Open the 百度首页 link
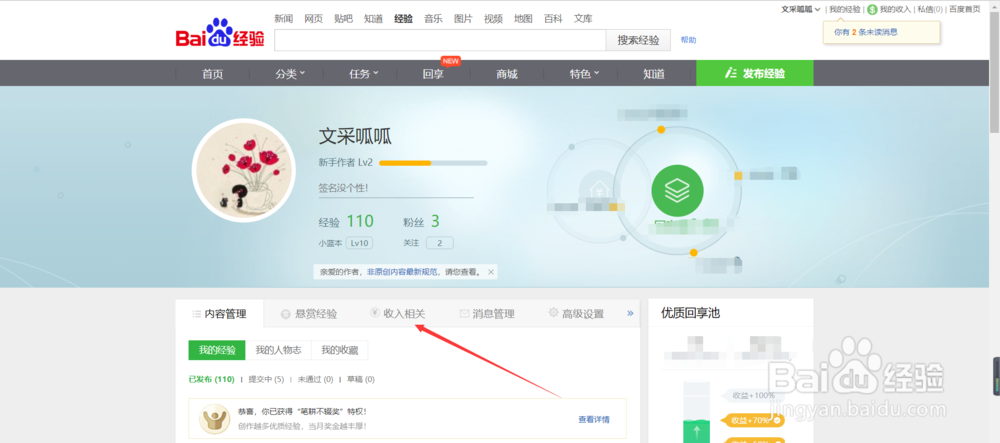 coord(964,9)
